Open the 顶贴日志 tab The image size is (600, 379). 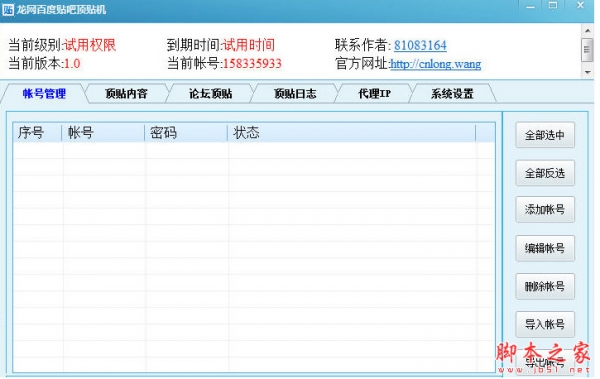point(295,93)
